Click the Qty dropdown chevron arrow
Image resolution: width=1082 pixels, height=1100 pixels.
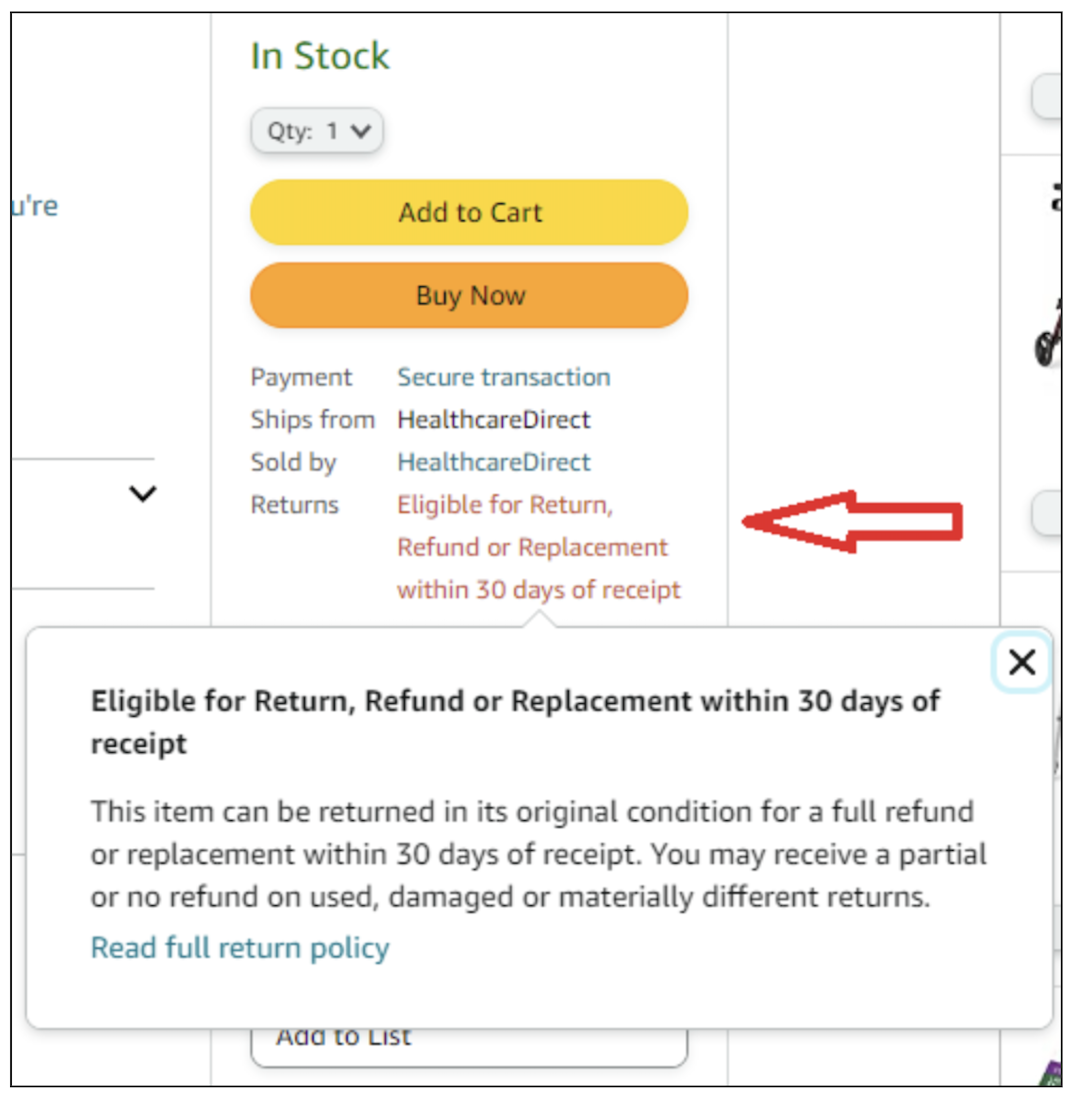tap(361, 130)
